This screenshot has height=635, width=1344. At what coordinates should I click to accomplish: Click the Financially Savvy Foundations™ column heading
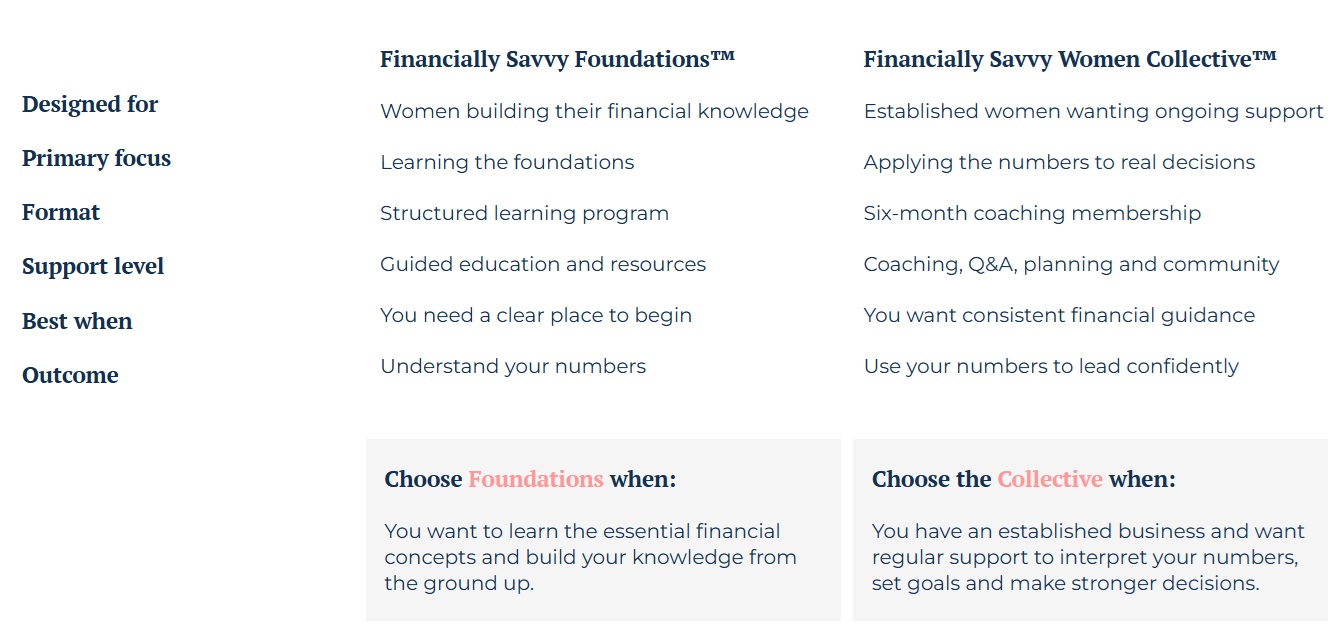pyautogui.click(x=557, y=59)
